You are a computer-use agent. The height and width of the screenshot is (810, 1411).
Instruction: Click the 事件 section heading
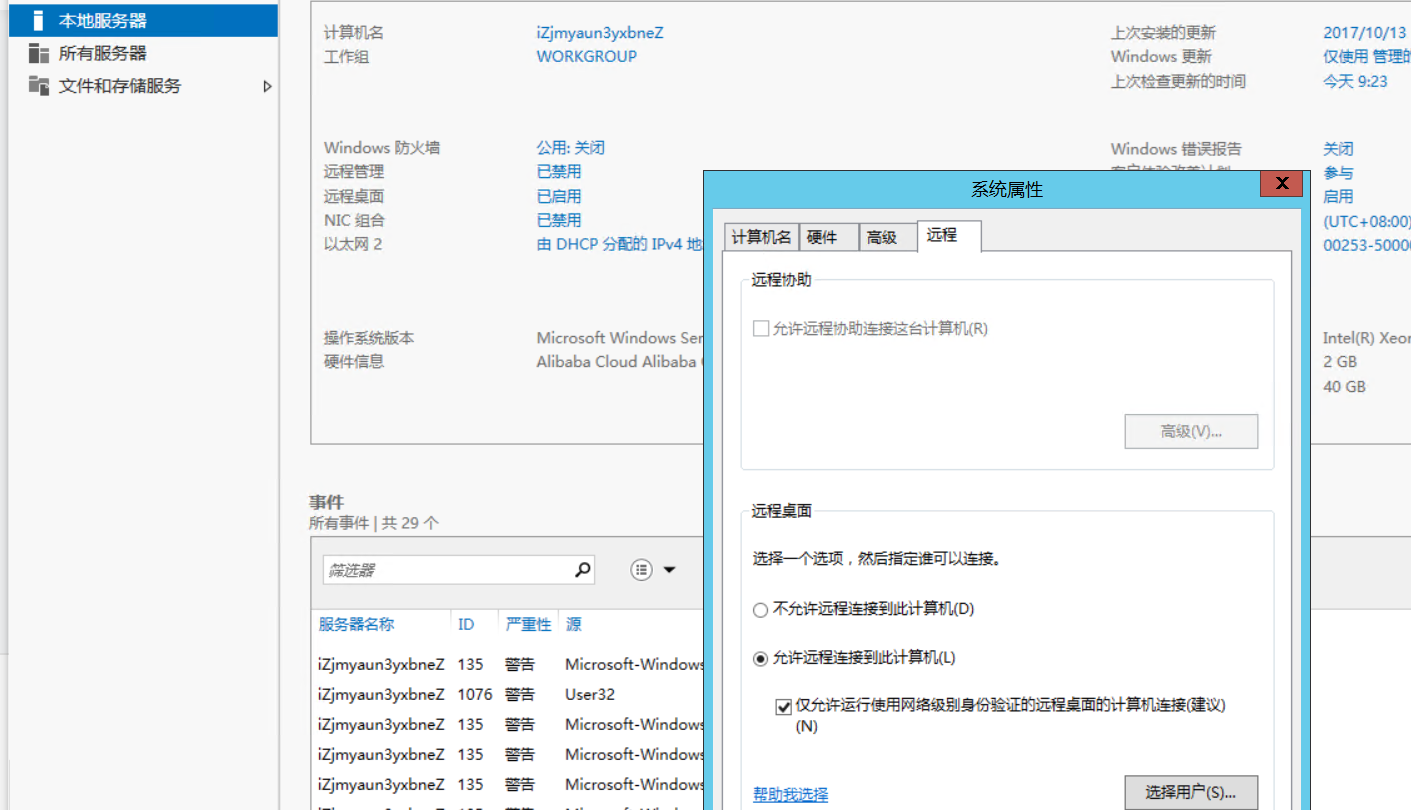point(327,502)
